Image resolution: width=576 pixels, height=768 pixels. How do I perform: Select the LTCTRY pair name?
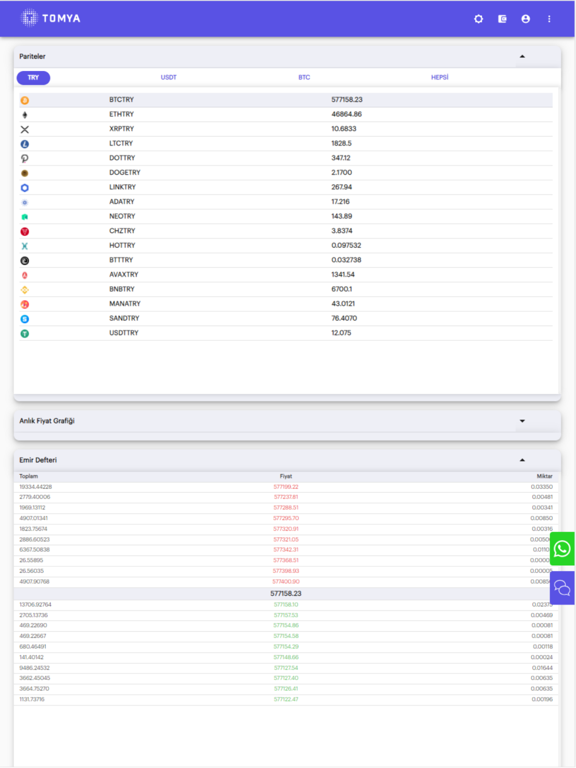tap(121, 144)
